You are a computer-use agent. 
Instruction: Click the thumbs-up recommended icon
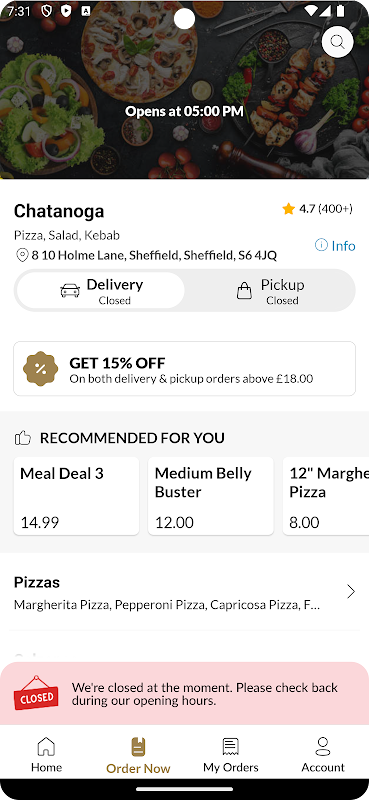(22, 438)
